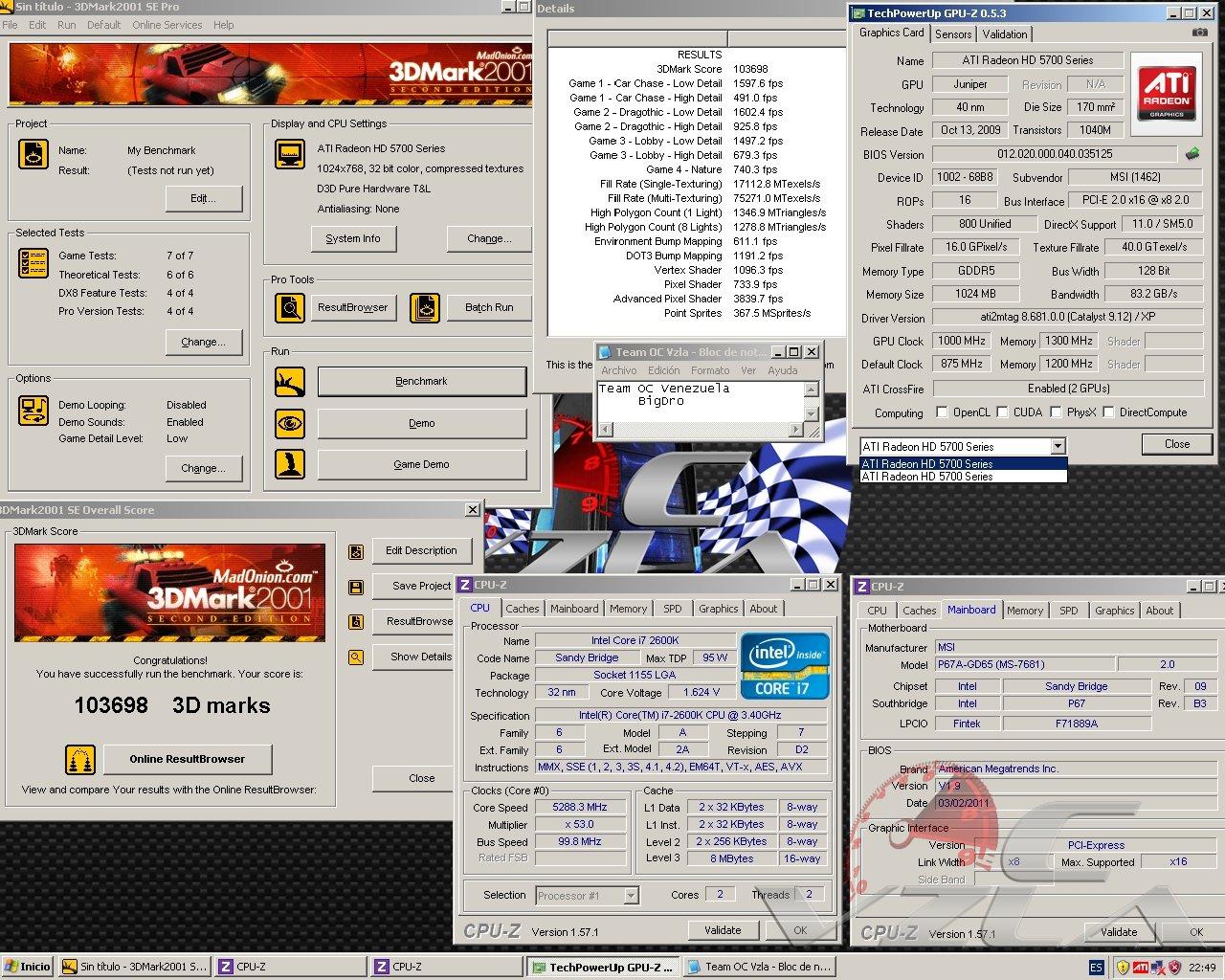This screenshot has width=1225, height=980.
Task: Click the Benchmark run button
Action: (421, 382)
